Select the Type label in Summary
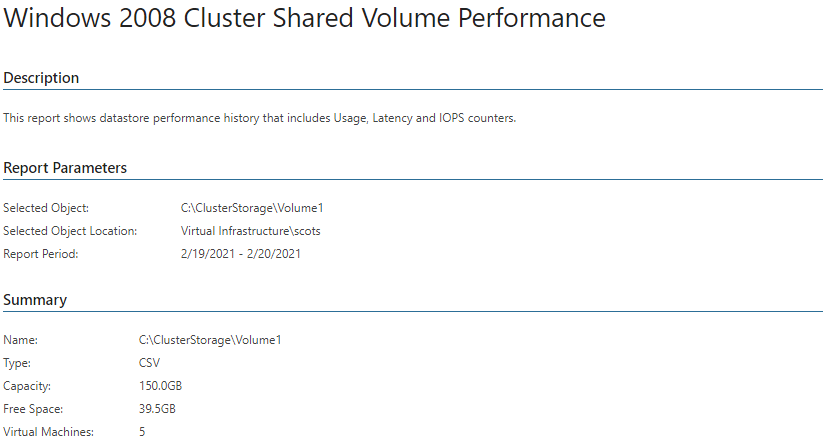 click(x=17, y=363)
